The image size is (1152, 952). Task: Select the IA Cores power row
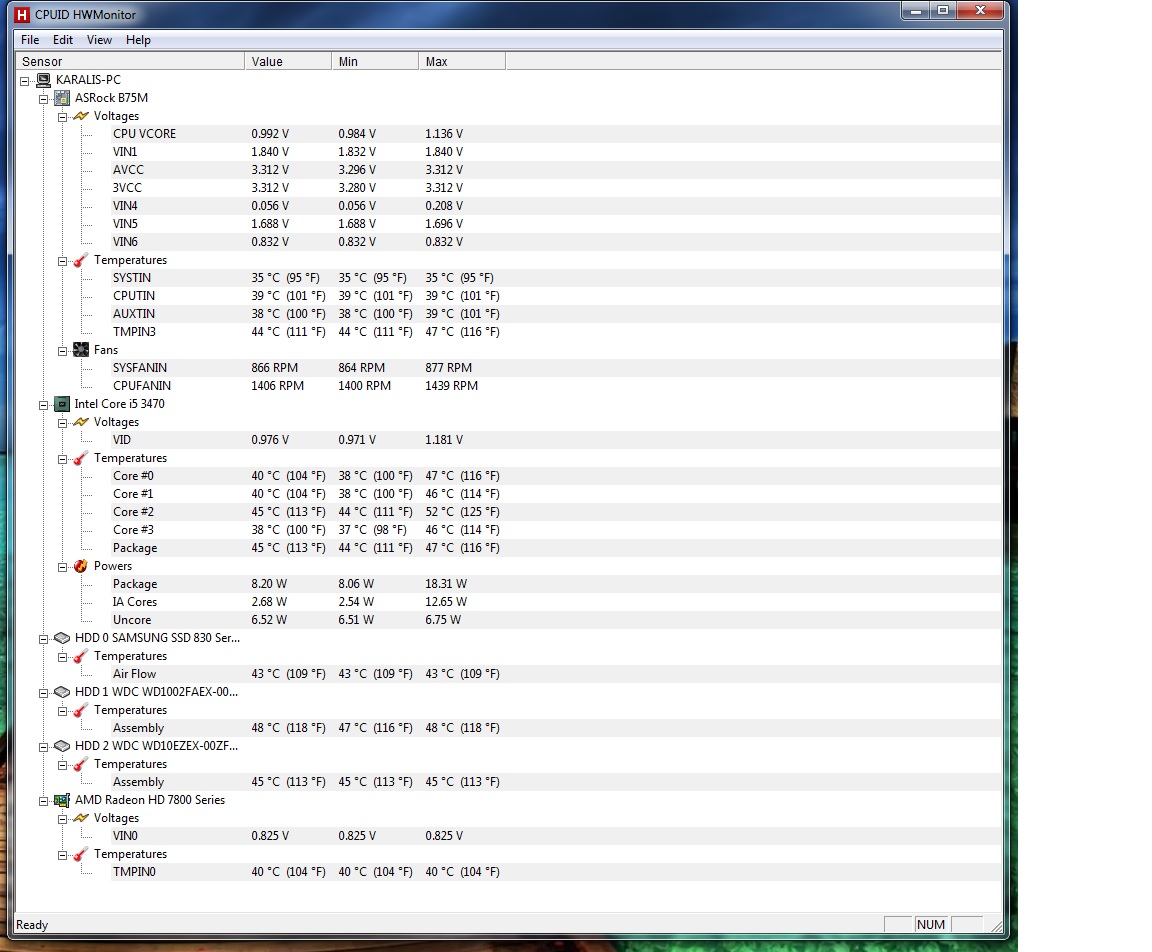(555, 602)
